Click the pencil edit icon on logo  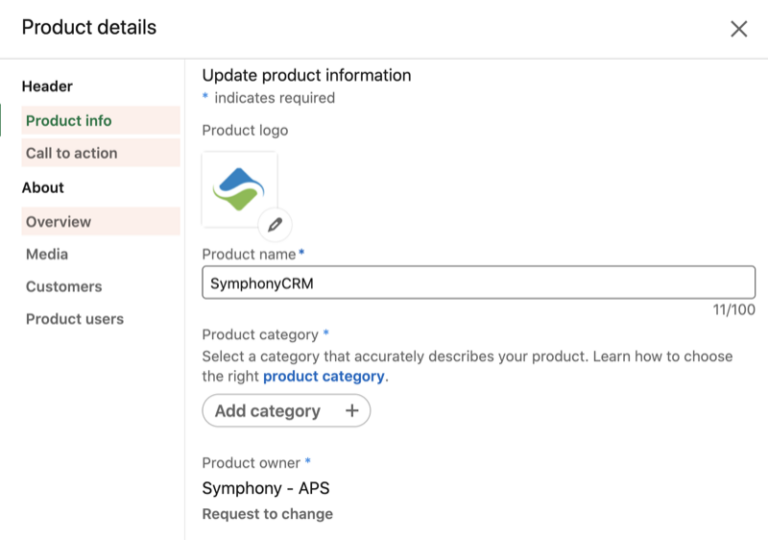point(275,224)
